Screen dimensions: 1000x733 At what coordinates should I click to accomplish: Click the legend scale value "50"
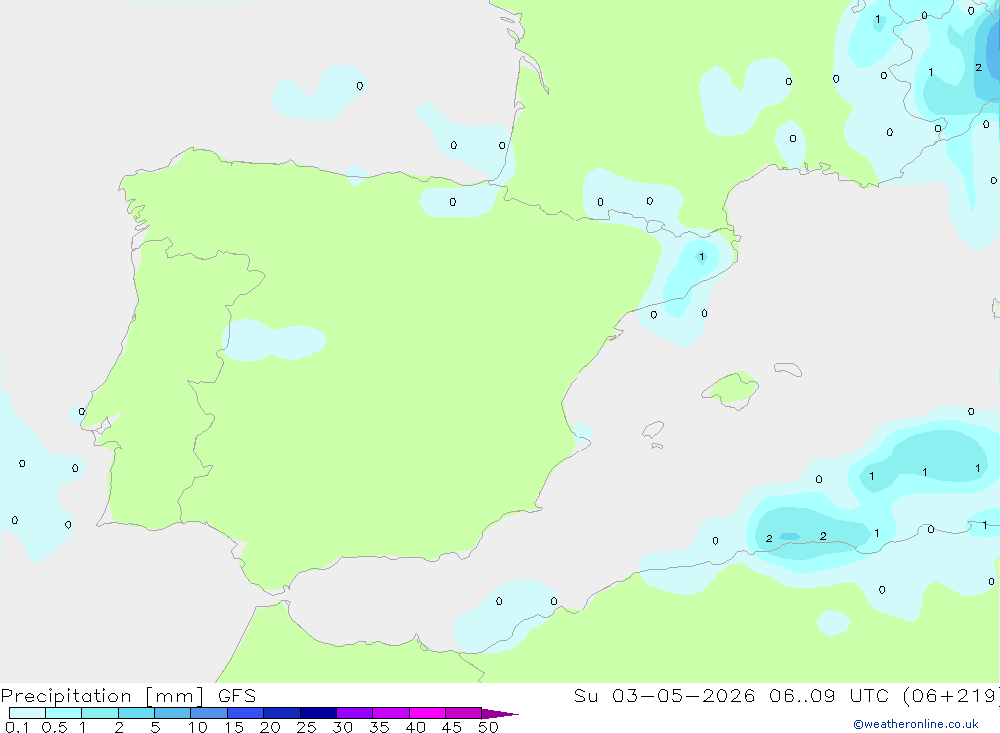[x=488, y=727]
